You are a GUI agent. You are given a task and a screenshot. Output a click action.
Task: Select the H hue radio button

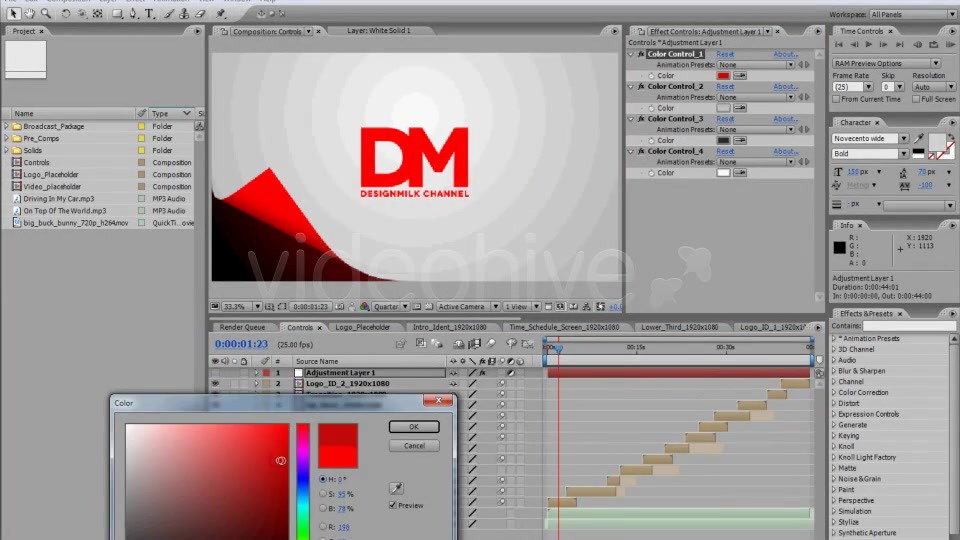pos(323,479)
